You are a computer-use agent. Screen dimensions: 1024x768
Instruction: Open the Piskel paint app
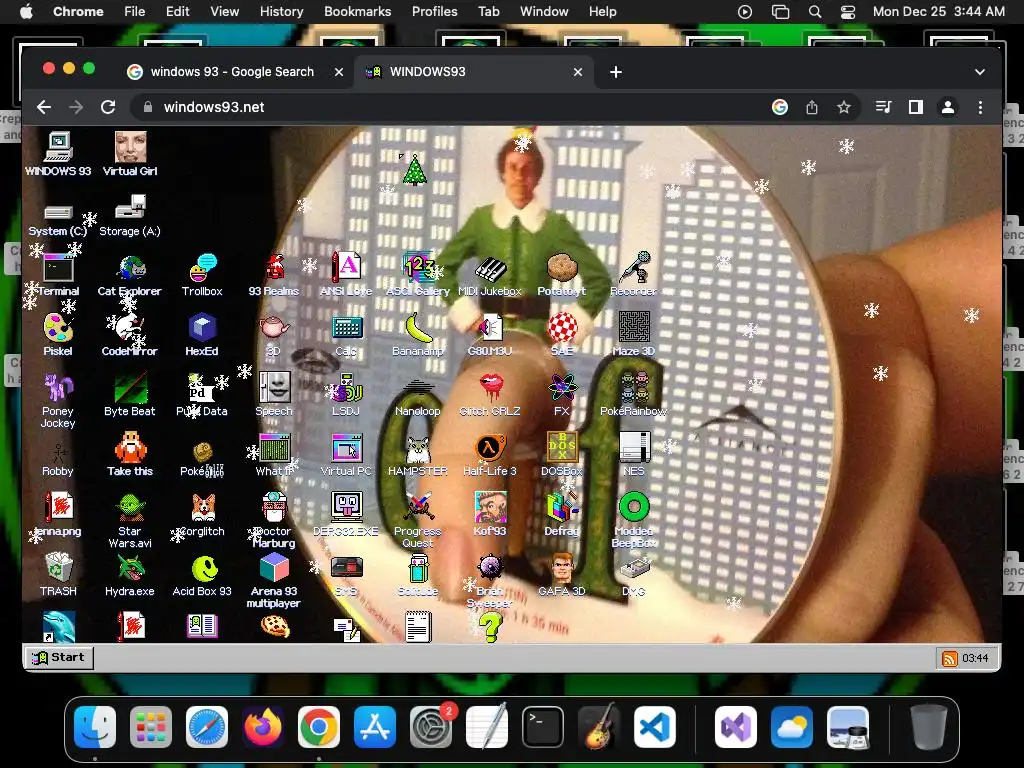58,335
